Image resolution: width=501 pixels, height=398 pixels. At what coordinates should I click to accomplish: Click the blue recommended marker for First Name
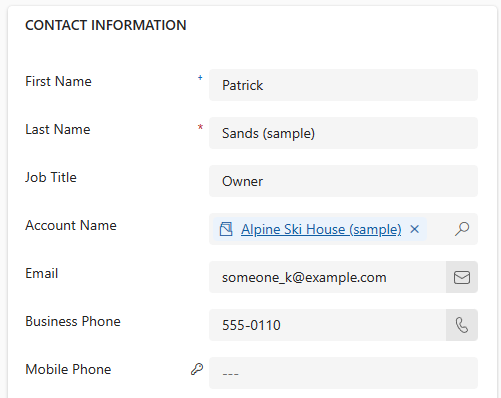pos(200,78)
